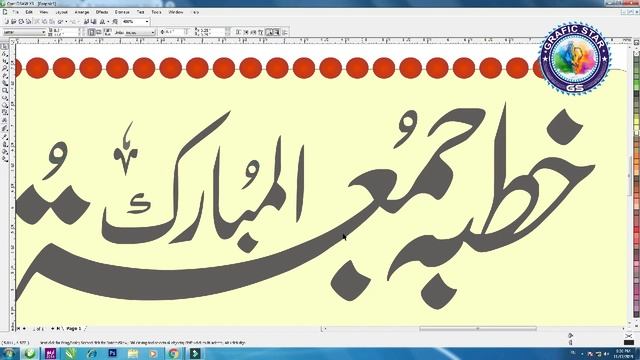Select the Text tool in toolbox
Image resolution: width=640 pixels, height=360 pixels.
pyautogui.click(x=5, y=119)
